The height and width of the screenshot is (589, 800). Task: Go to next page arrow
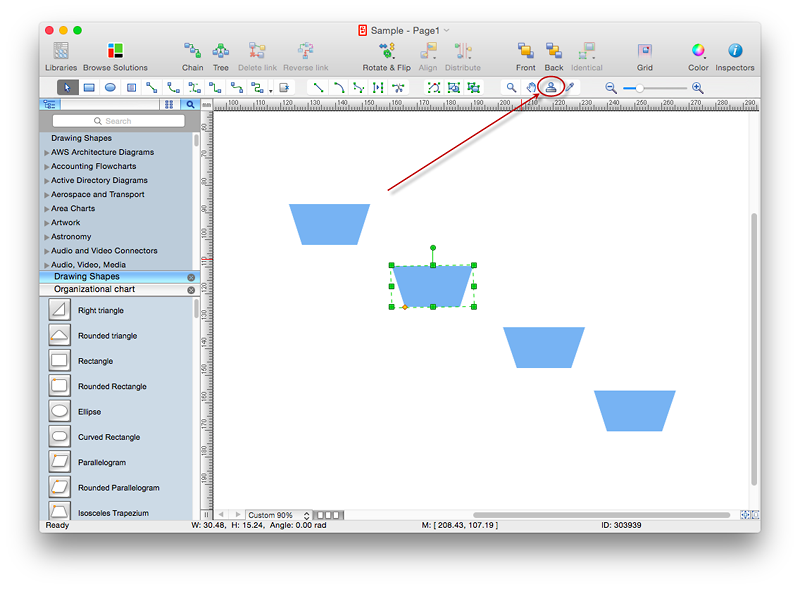237,515
